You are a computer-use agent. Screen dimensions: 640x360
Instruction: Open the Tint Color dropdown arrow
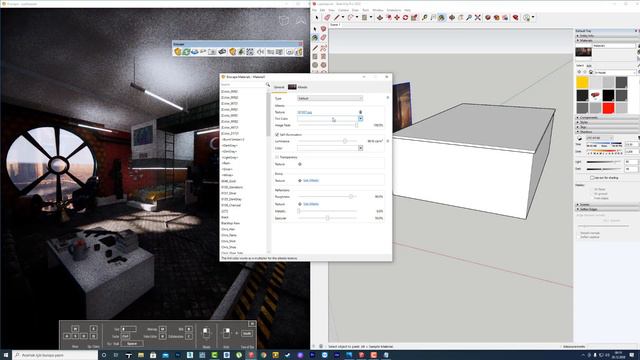click(360, 118)
